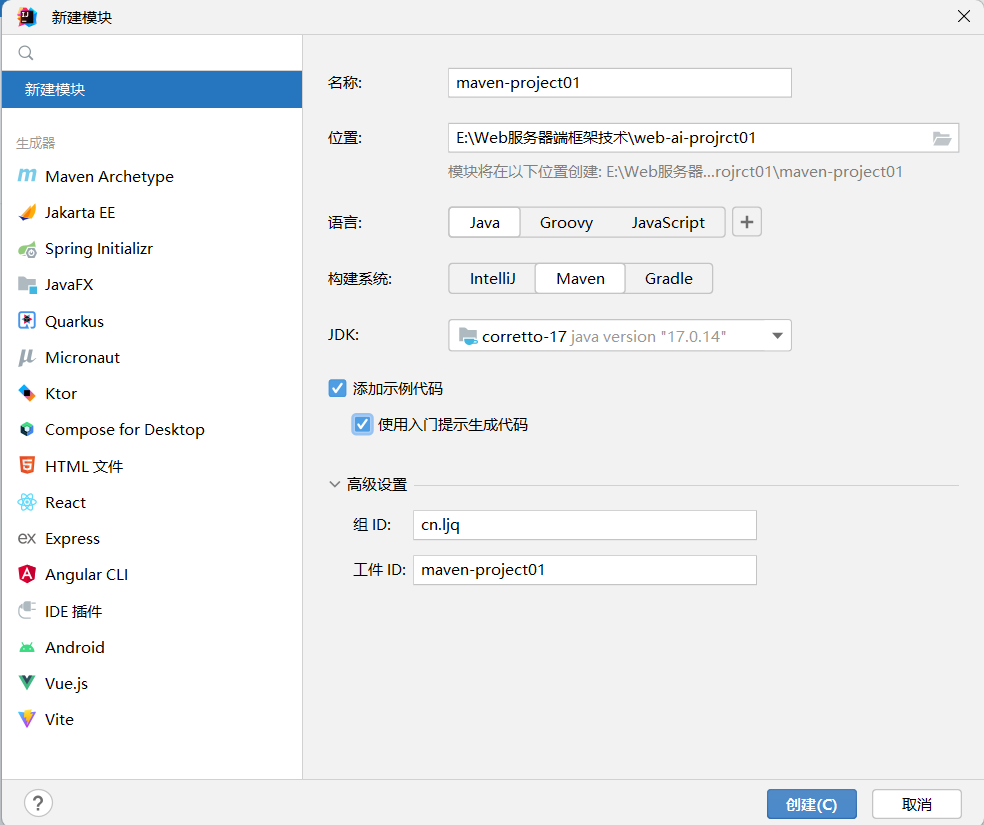
Task: Click the 组 ID input field
Action: 584,525
